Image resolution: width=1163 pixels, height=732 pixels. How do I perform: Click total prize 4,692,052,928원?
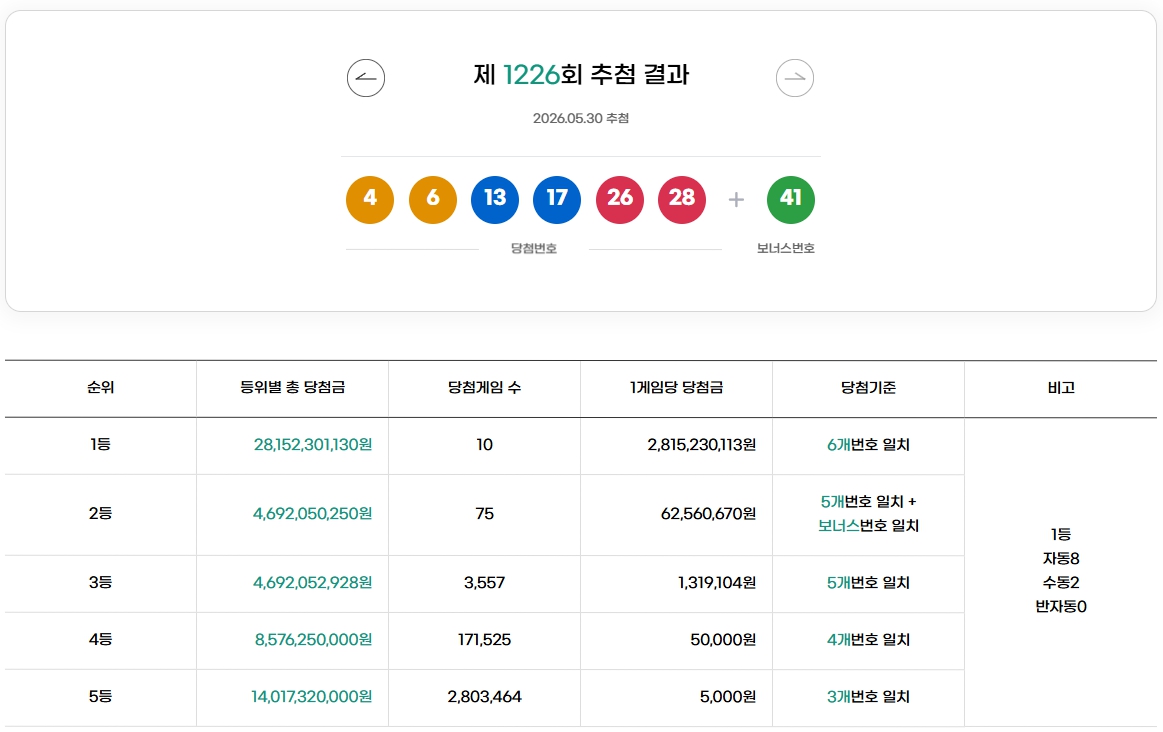[312, 582]
